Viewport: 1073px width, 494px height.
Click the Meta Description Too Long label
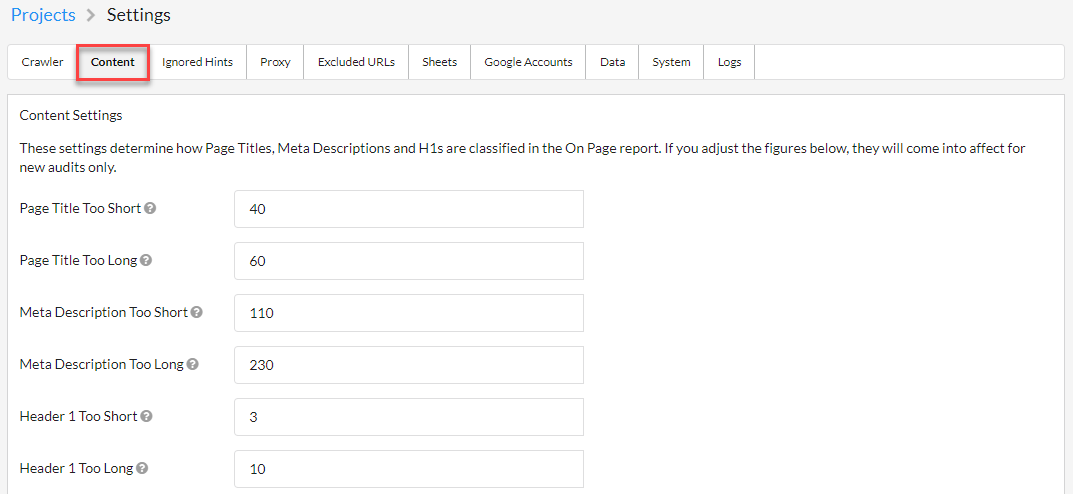pyautogui.click(x=102, y=365)
